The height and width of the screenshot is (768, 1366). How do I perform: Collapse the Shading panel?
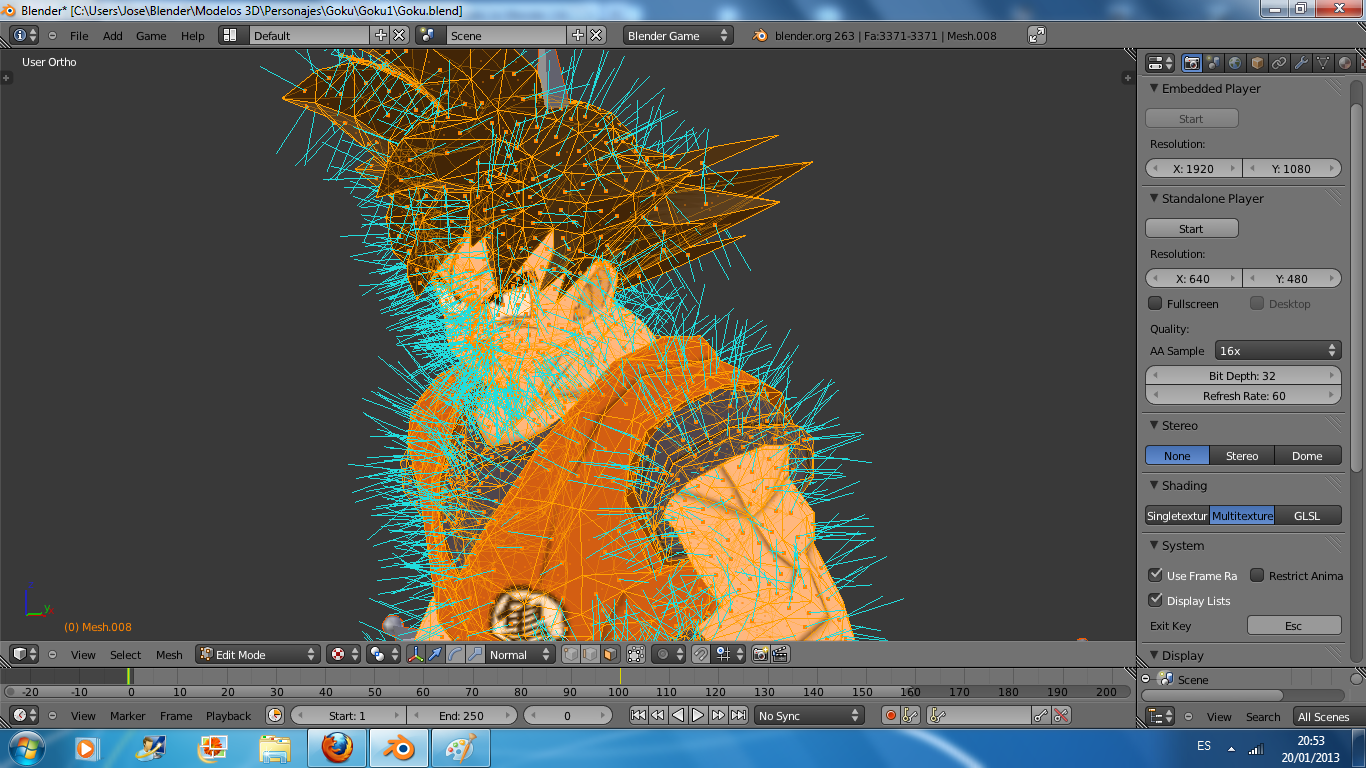tap(1184, 486)
